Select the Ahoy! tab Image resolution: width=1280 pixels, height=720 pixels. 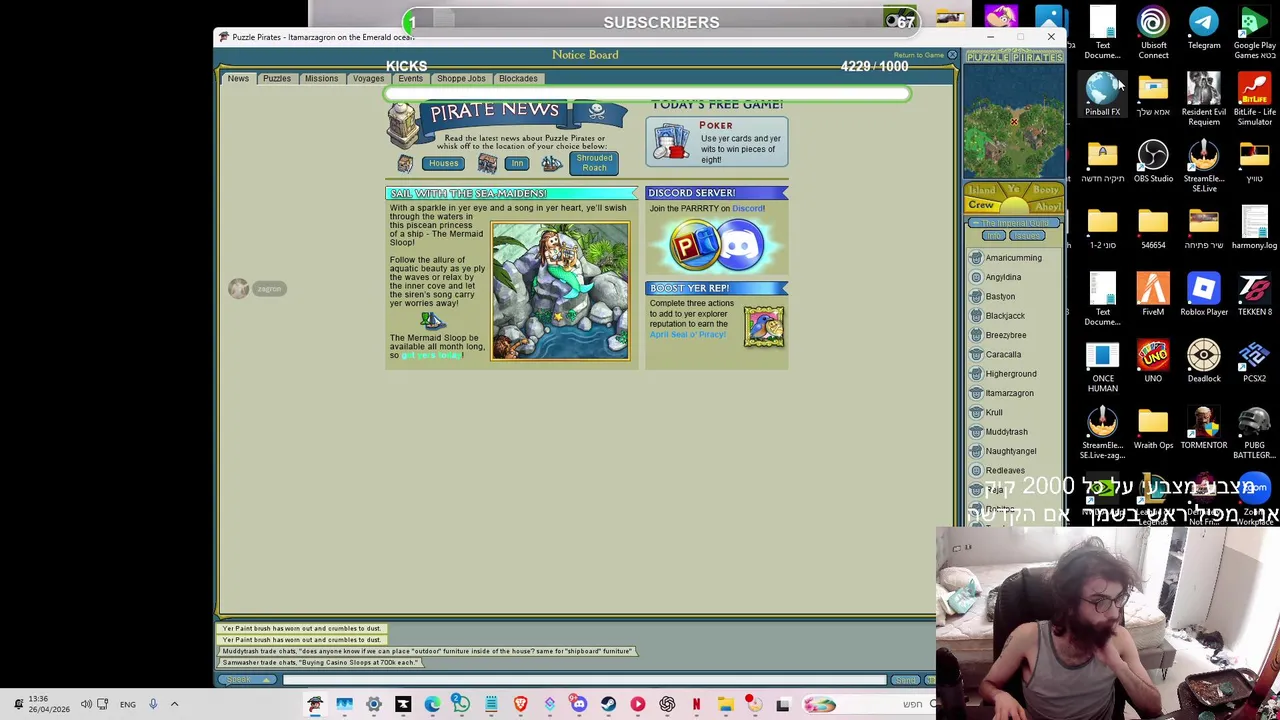1047,206
